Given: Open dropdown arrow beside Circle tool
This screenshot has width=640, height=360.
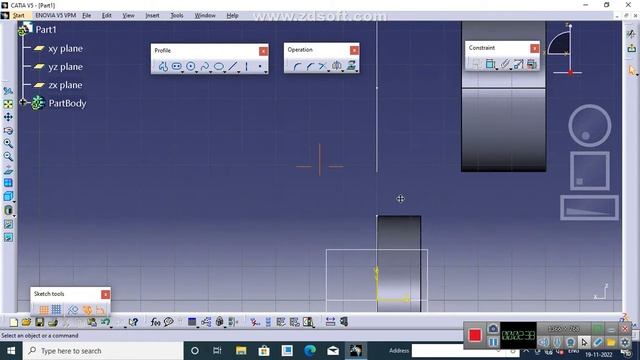Looking at the screenshot, I should [197, 72].
